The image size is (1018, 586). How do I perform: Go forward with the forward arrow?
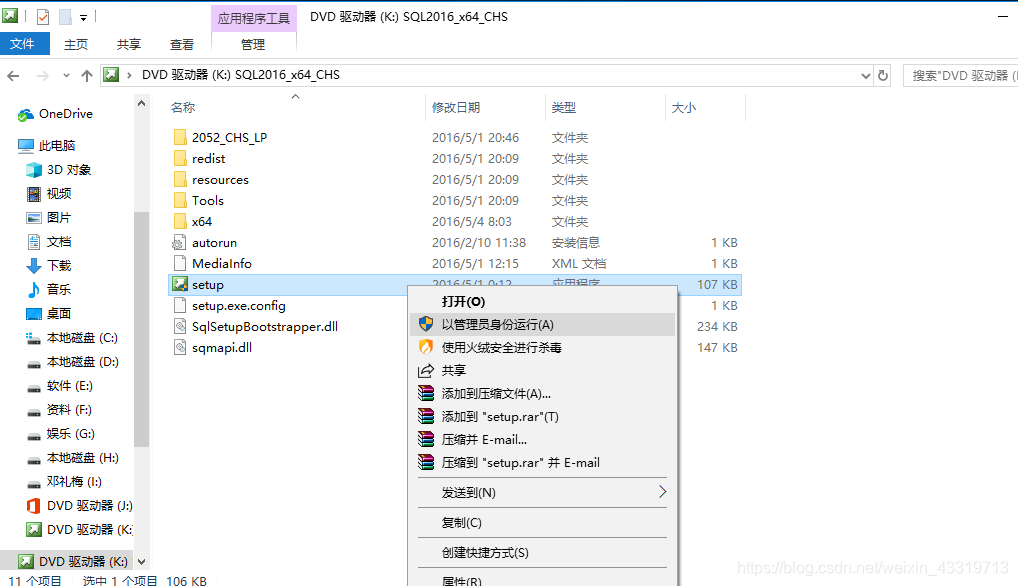43,76
